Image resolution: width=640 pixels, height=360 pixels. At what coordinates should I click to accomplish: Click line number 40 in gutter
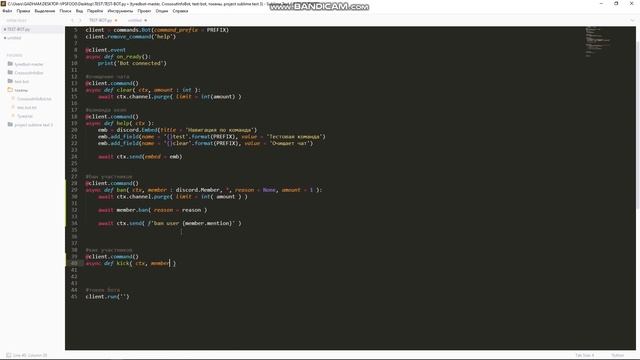[x=74, y=263]
